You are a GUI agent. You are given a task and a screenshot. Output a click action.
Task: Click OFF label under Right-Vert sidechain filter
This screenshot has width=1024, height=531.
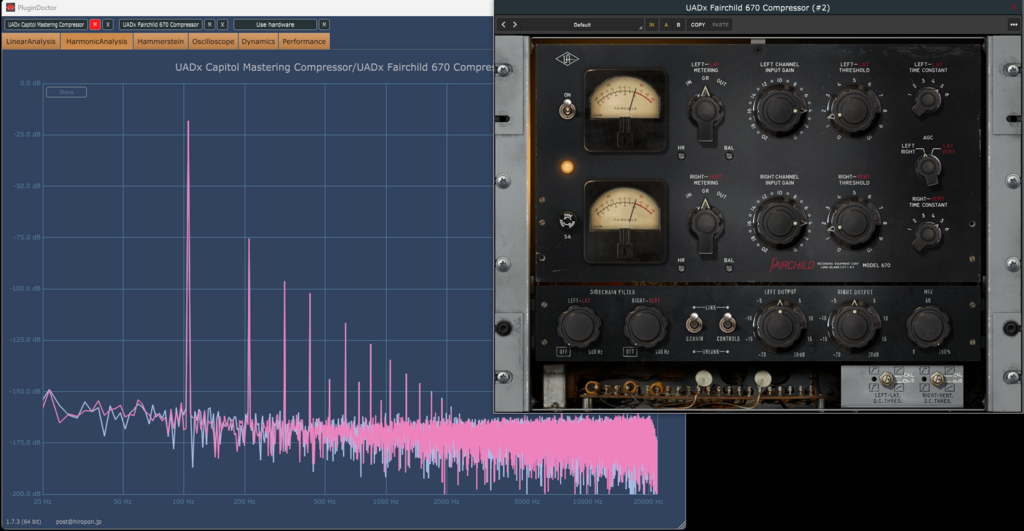(x=630, y=351)
